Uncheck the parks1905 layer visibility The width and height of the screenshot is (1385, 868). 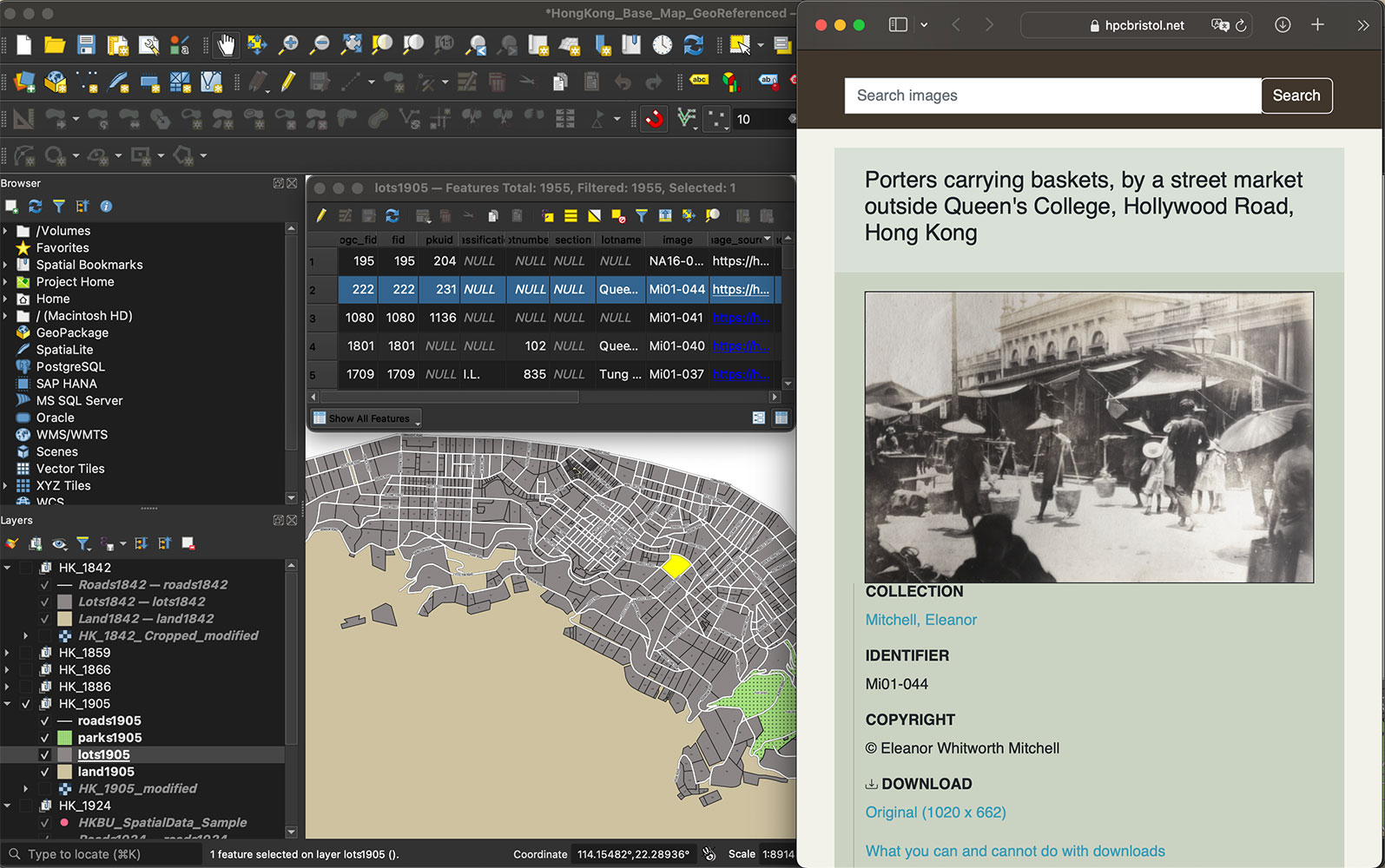(x=44, y=738)
